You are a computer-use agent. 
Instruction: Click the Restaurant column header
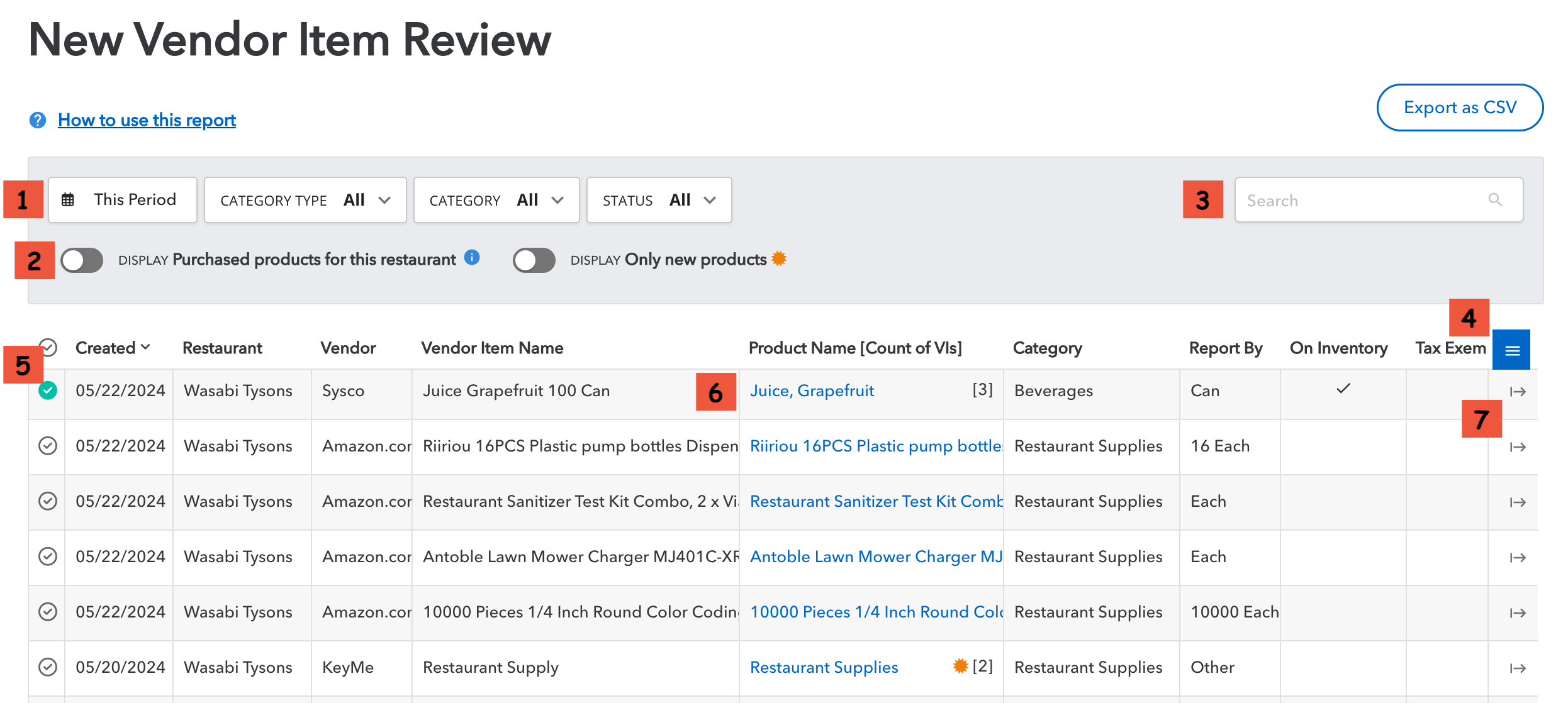pyautogui.click(x=222, y=348)
